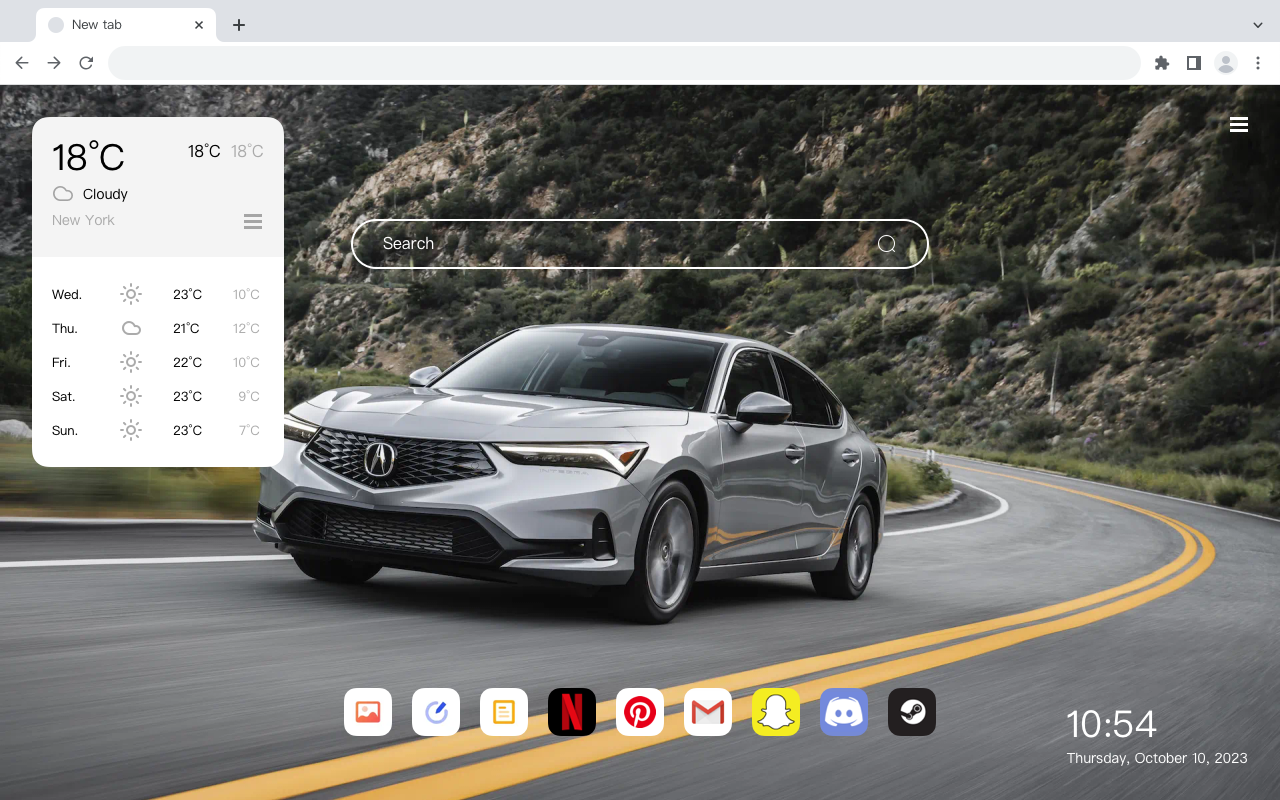Click the 10:54 clock display
This screenshot has width=1280, height=800.
tap(1111, 724)
